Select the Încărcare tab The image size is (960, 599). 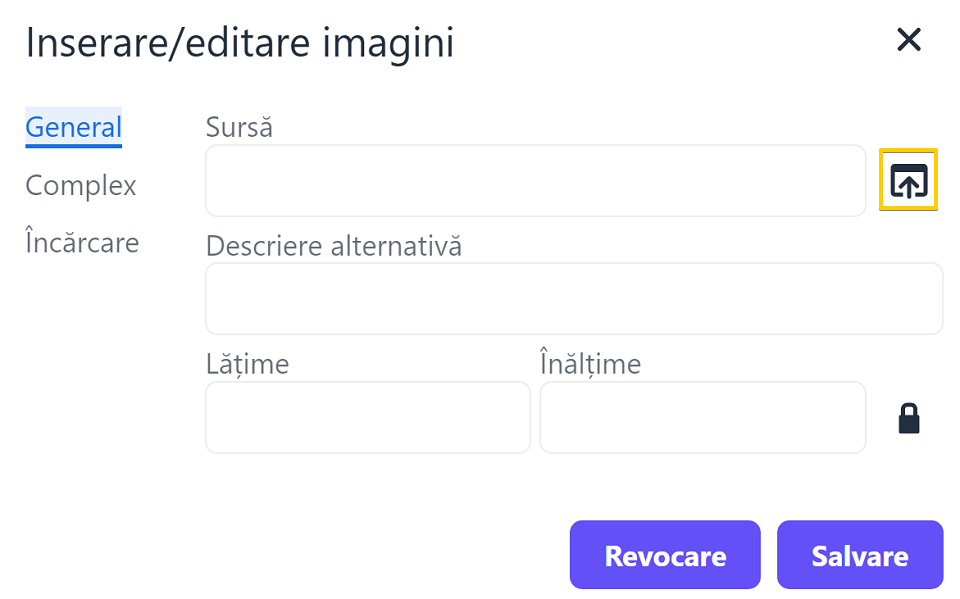[82, 242]
